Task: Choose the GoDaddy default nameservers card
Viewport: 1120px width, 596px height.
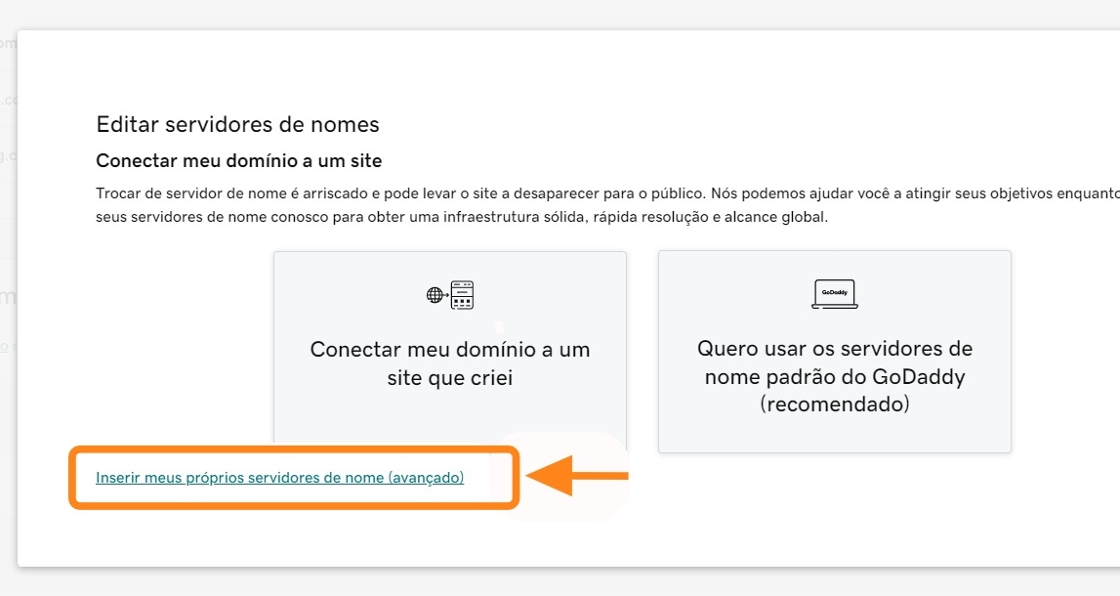Action: [x=834, y=350]
